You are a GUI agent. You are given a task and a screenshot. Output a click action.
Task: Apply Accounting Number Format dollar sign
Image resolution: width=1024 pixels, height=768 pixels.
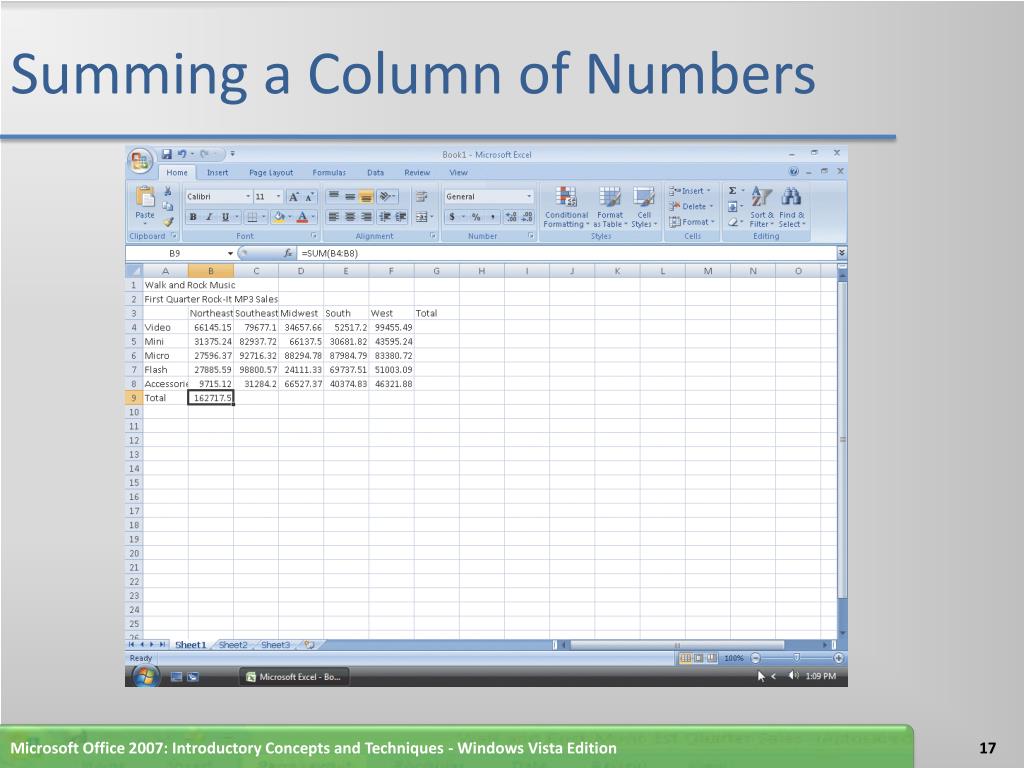pyautogui.click(x=452, y=217)
